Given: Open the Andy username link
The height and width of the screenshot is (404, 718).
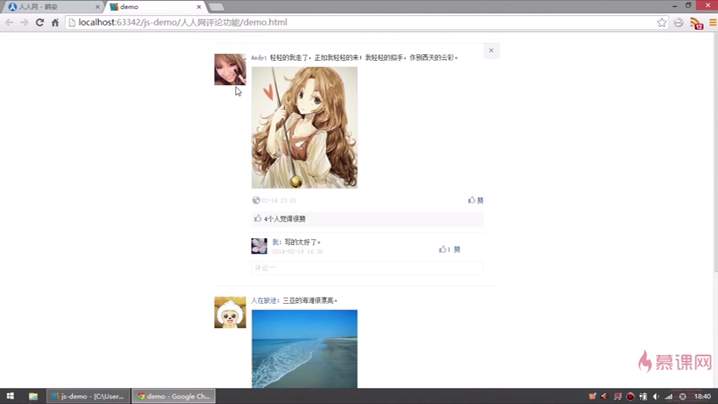Looking at the screenshot, I should point(258,58).
